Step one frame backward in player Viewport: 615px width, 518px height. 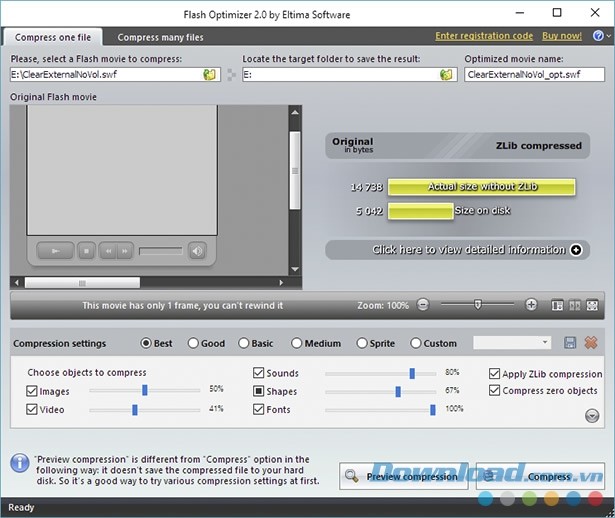click(x=108, y=251)
